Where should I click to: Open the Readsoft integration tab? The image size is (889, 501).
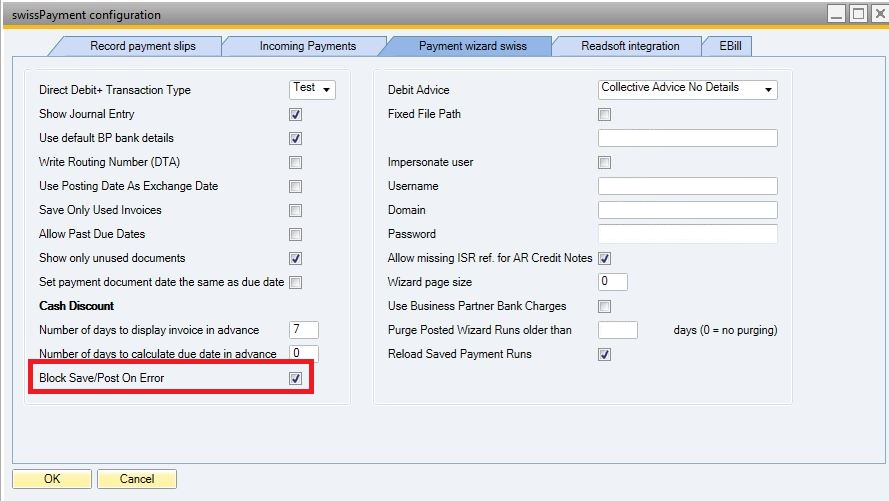[630, 46]
